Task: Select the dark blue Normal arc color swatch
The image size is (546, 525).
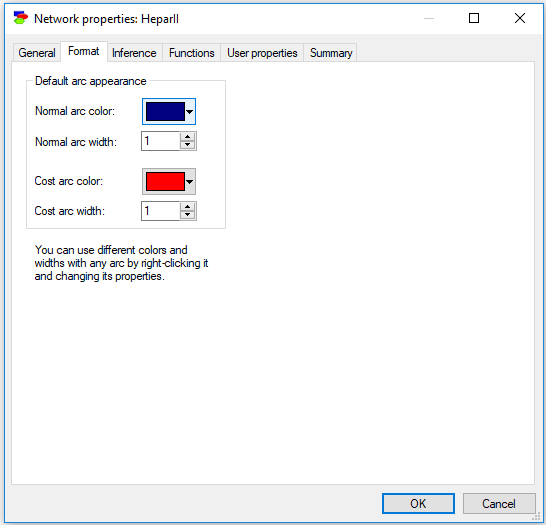Action: [165, 112]
